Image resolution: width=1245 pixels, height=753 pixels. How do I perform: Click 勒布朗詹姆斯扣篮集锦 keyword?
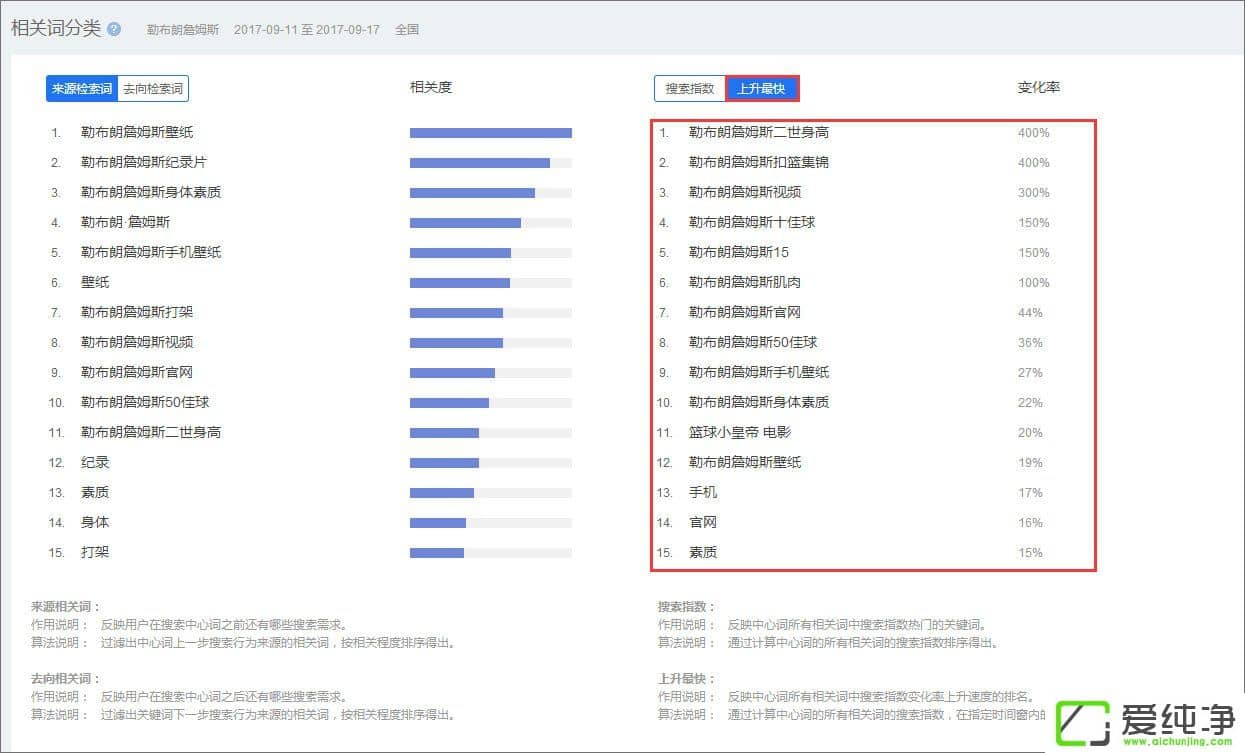coord(758,162)
